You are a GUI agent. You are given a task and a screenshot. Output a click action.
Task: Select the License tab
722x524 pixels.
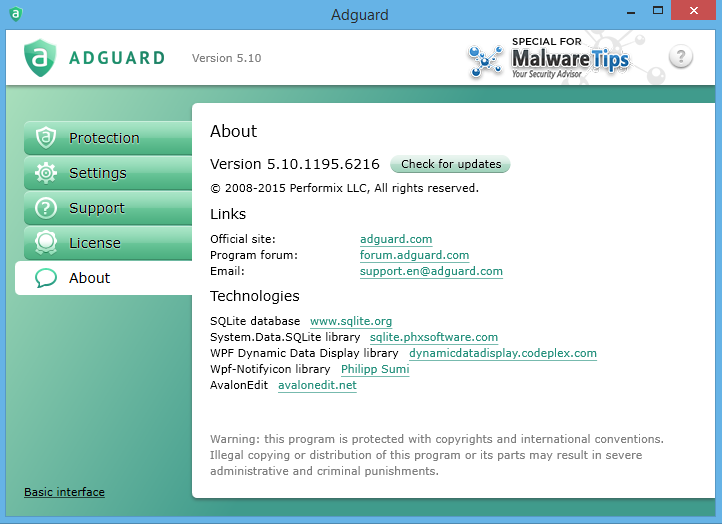(108, 243)
